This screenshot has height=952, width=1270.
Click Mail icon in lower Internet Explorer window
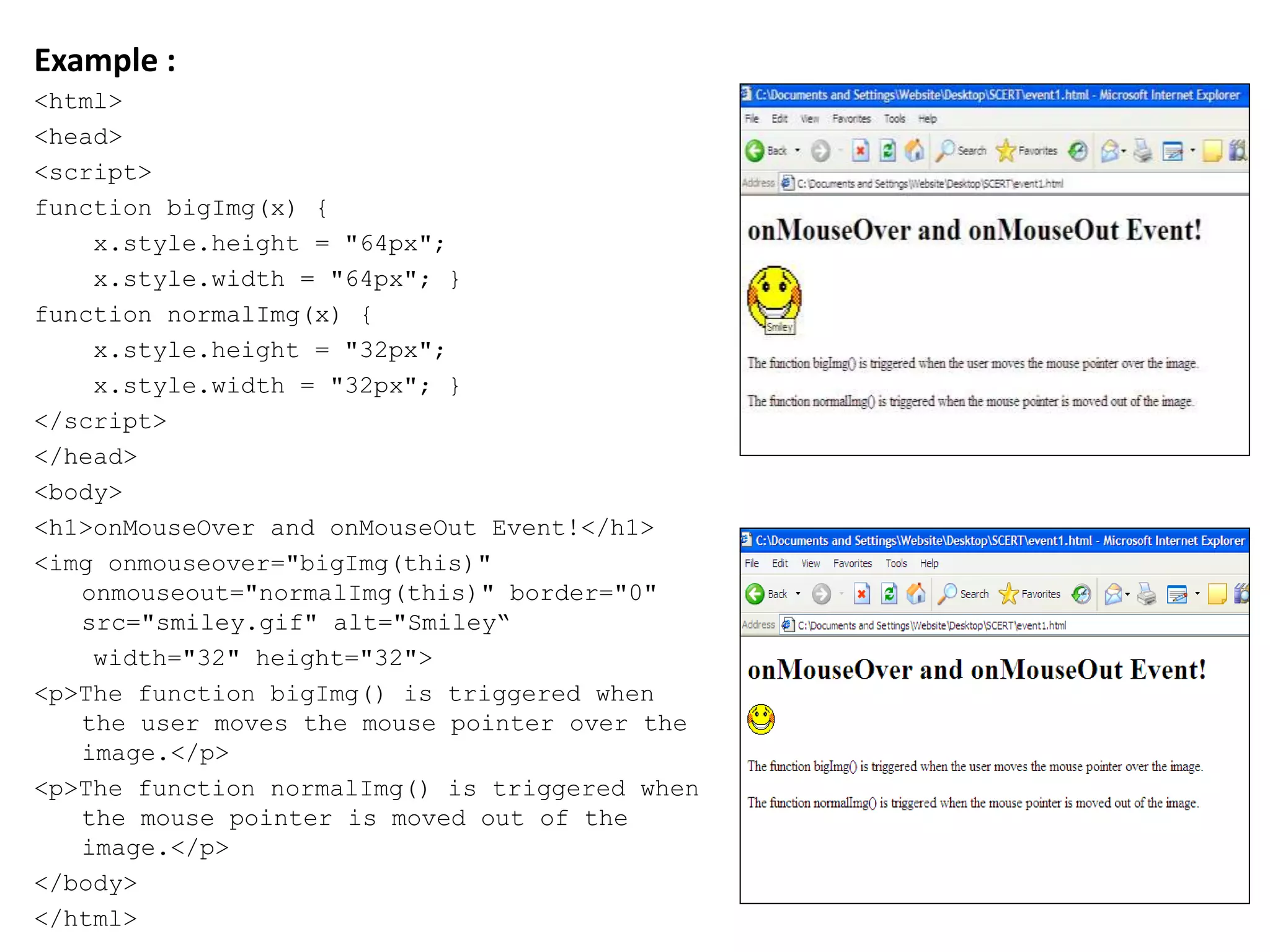click(1114, 594)
